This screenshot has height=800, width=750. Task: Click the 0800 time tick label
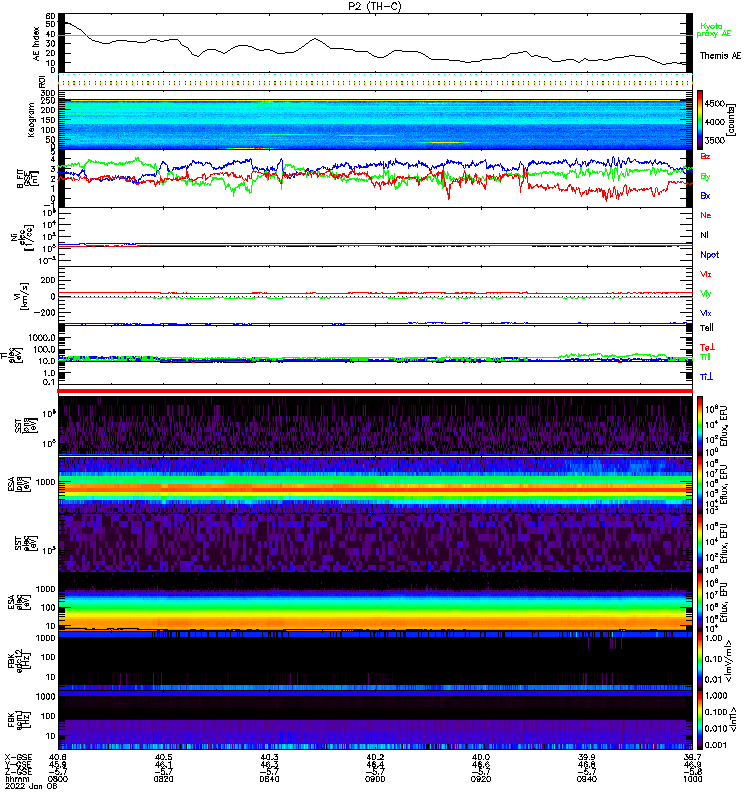coord(58,779)
